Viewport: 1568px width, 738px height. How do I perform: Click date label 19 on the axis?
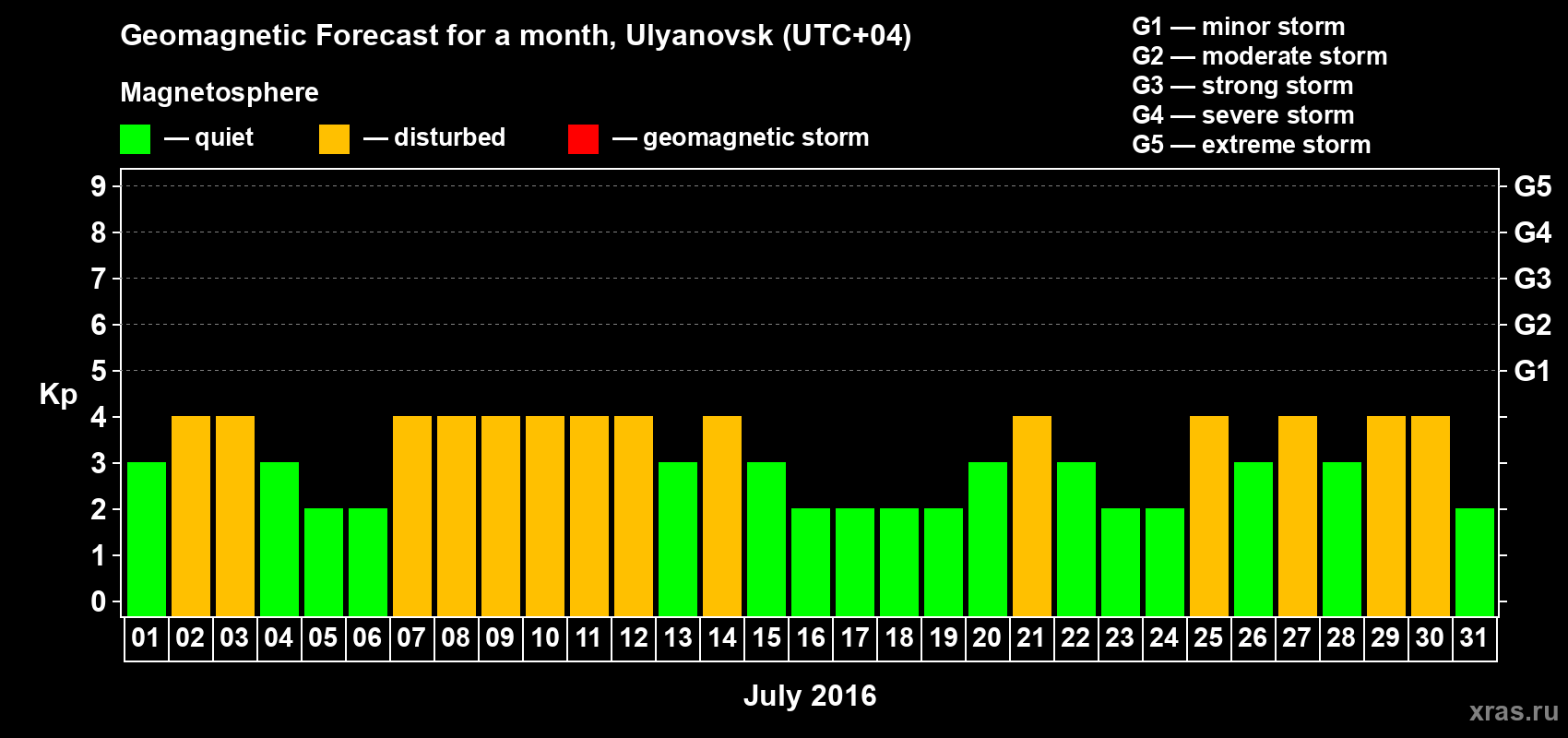[x=944, y=638]
